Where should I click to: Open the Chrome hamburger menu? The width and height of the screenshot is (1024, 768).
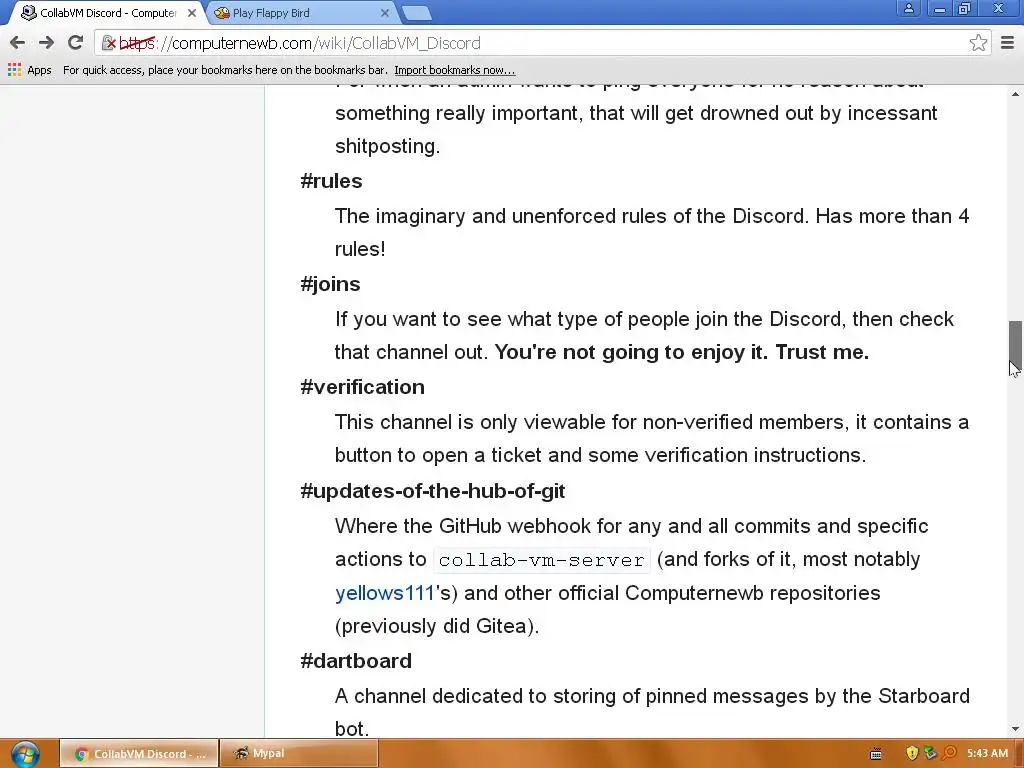(x=1007, y=43)
